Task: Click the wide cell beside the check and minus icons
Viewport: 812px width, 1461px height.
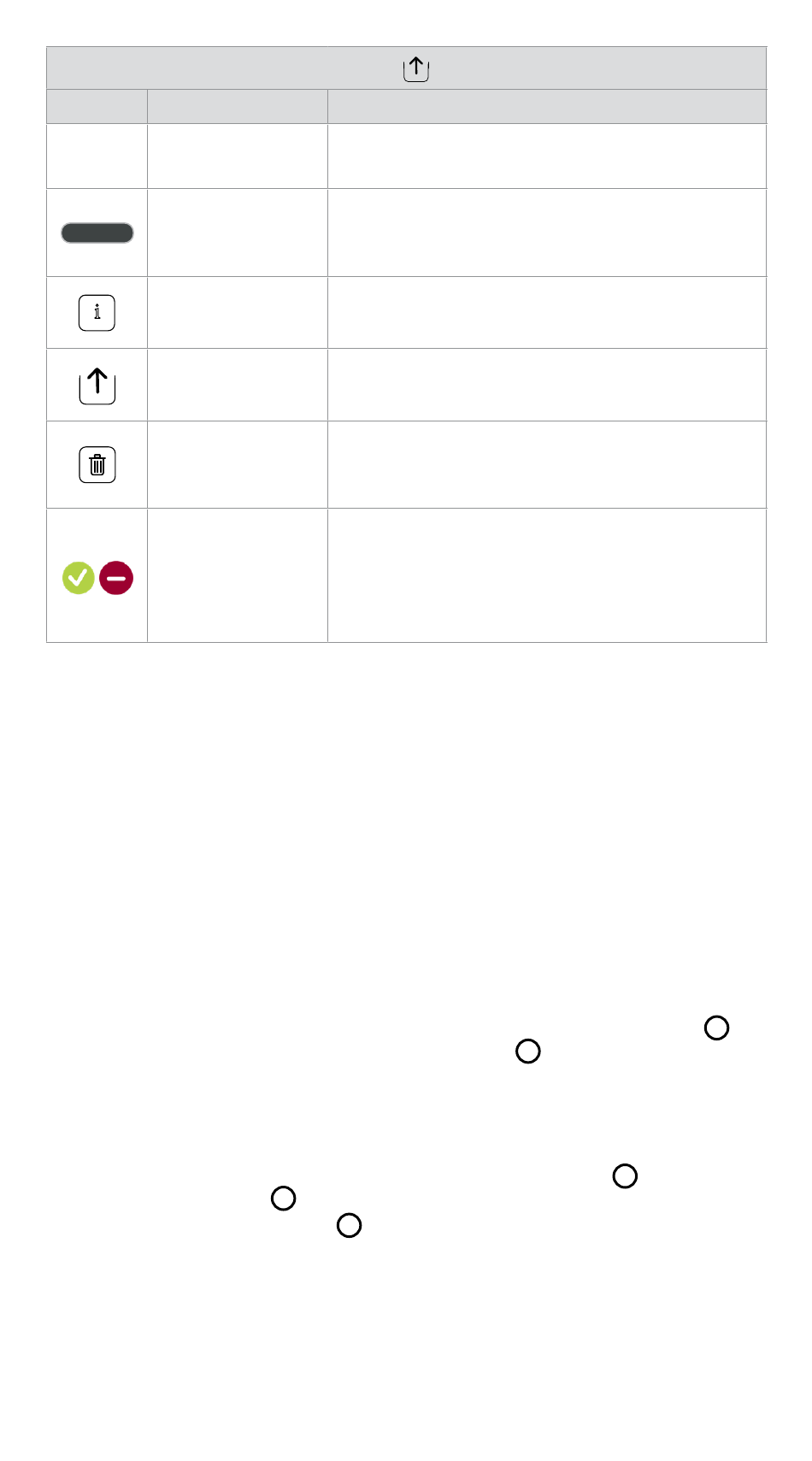Action: click(x=547, y=575)
